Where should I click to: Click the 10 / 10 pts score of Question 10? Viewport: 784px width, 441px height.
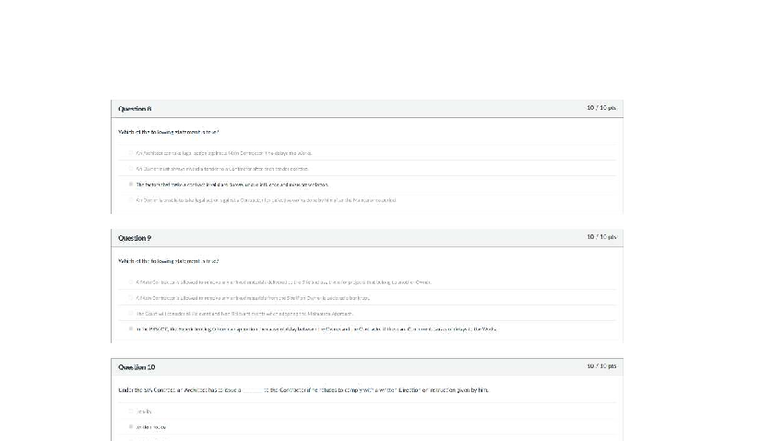[x=602, y=366]
